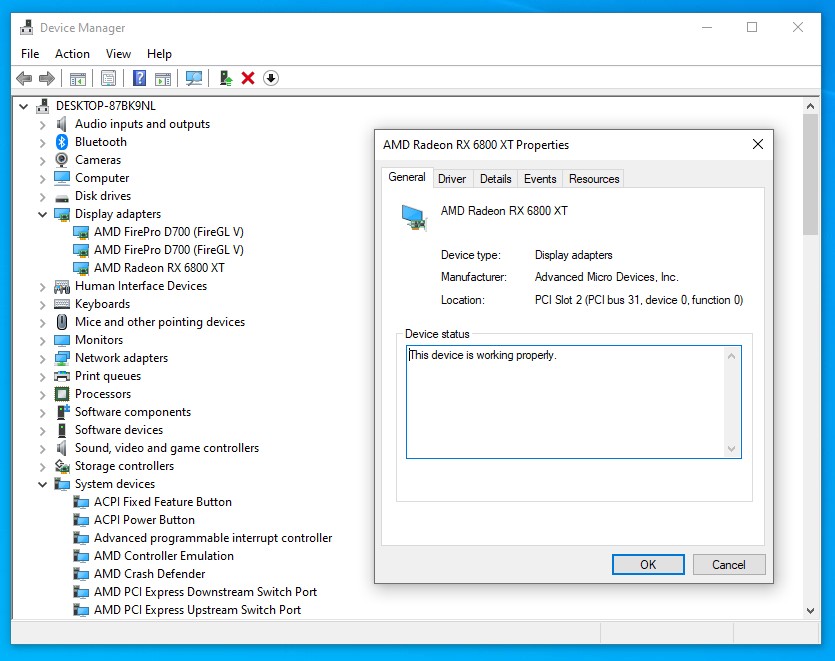Click Scan for hardware changes monitor icon
This screenshot has height=661, width=835.
(x=194, y=78)
